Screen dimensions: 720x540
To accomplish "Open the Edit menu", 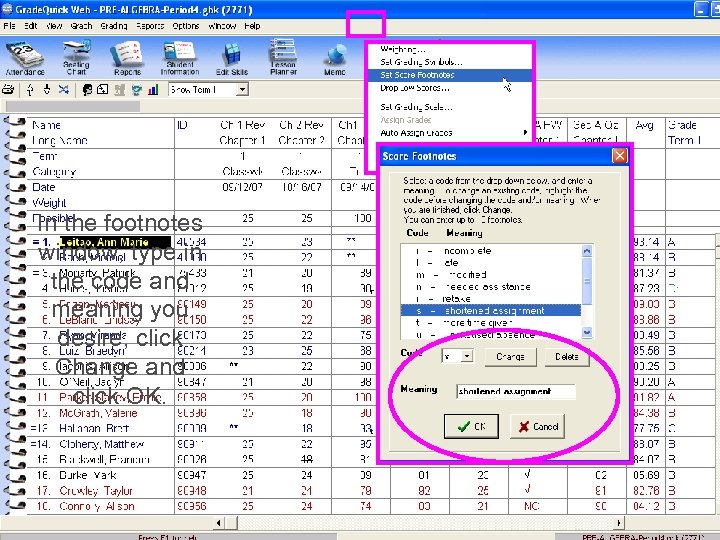I will click(31, 26).
